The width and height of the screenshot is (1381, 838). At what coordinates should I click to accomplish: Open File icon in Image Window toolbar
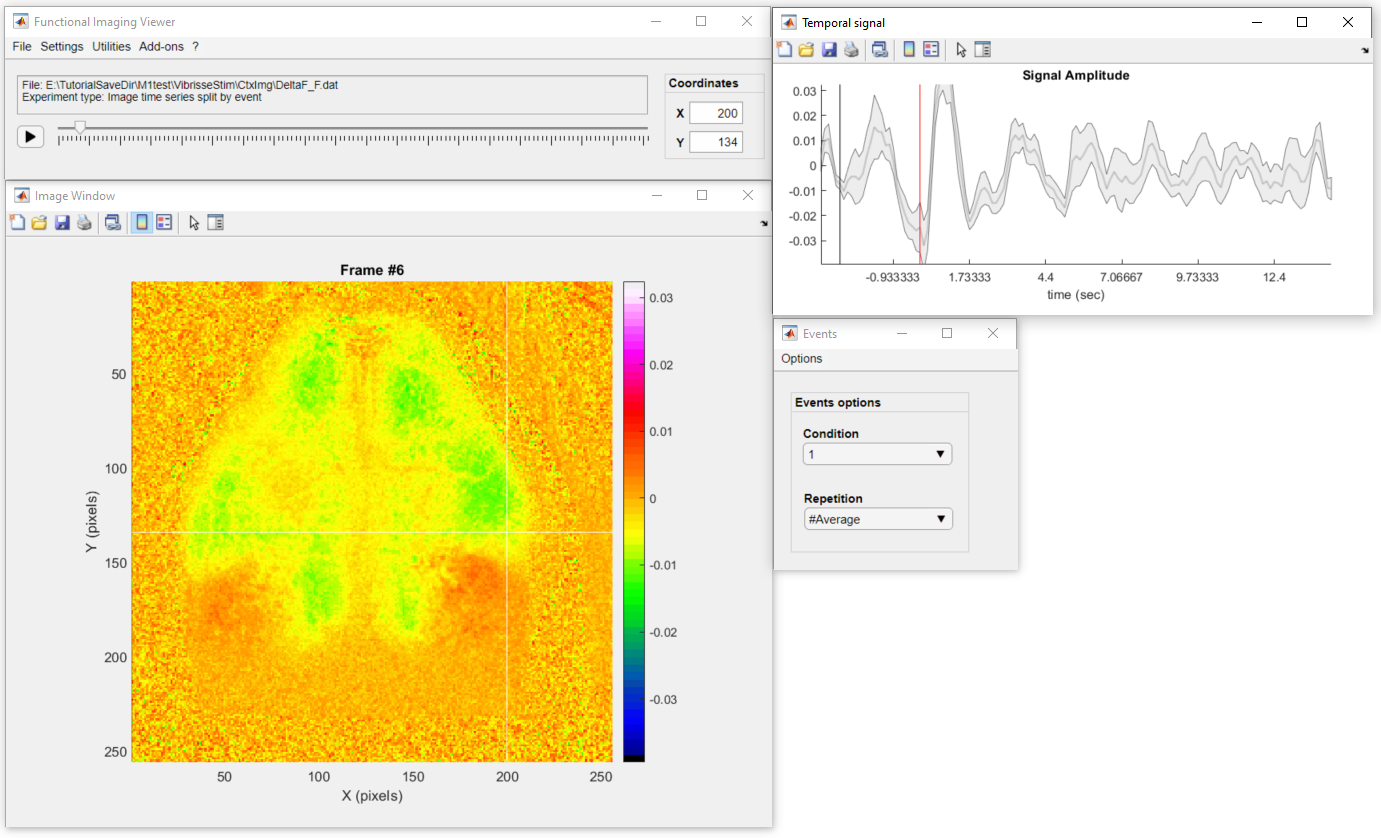(39, 222)
